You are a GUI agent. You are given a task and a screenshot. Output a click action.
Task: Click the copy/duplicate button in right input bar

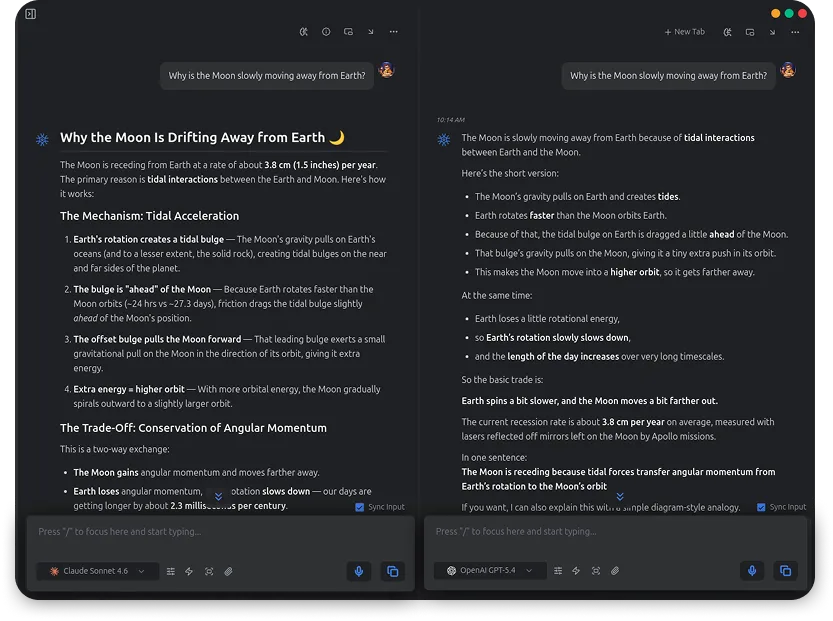click(786, 571)
